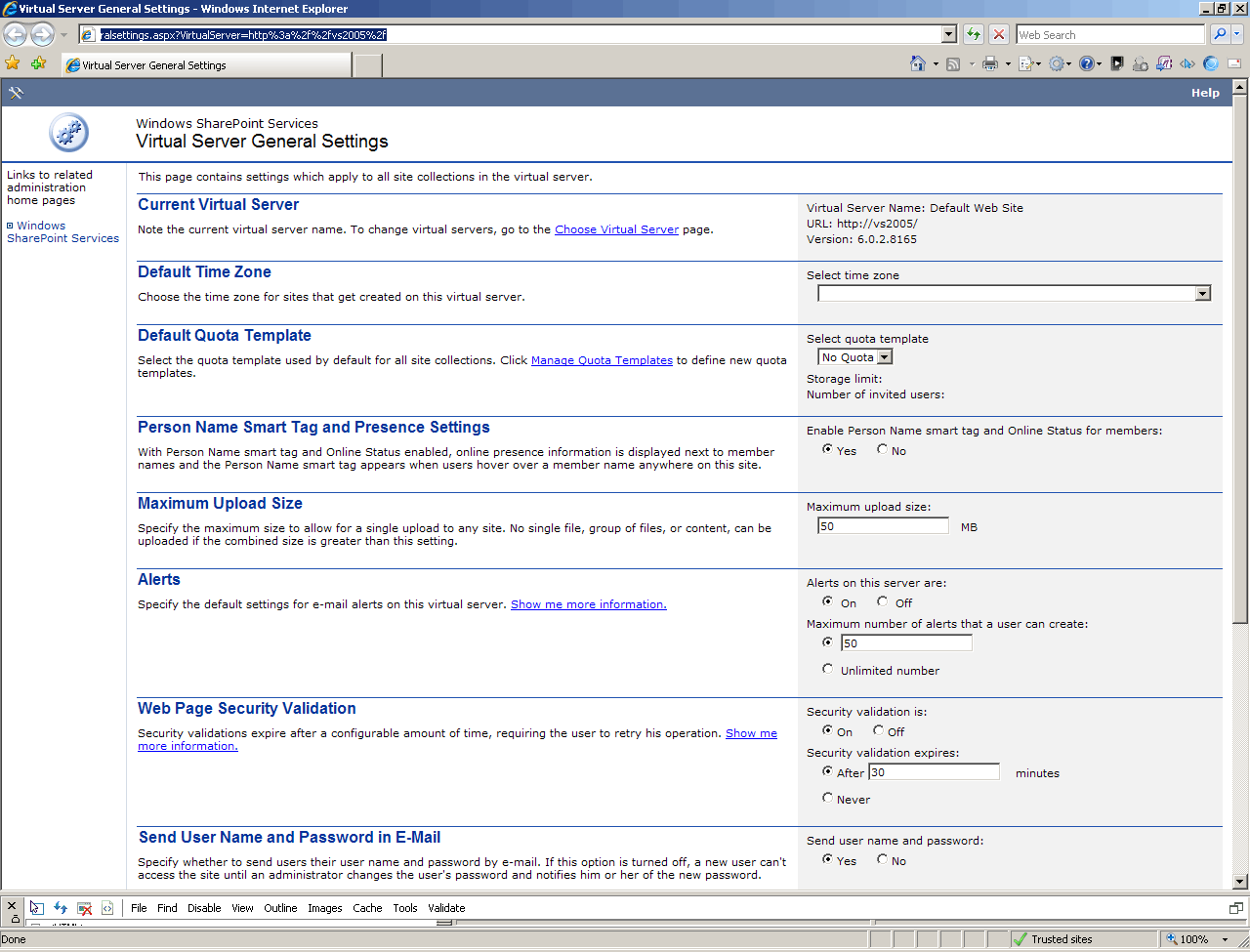
Task: Toggle the developer toolbar cursor icon
Action: tap(1187, 63)
